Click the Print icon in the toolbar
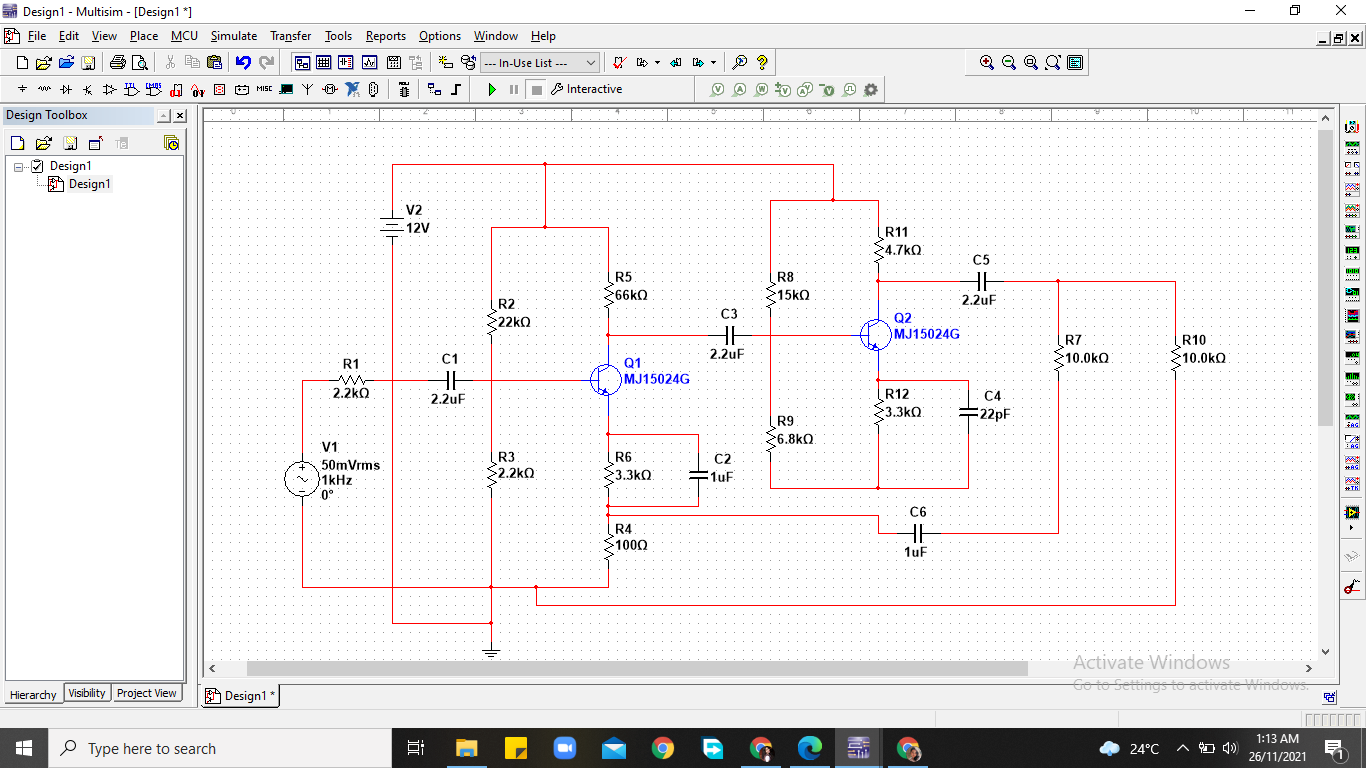The height and width of the screenshot is (768, 1366). (x=117, y=63)
